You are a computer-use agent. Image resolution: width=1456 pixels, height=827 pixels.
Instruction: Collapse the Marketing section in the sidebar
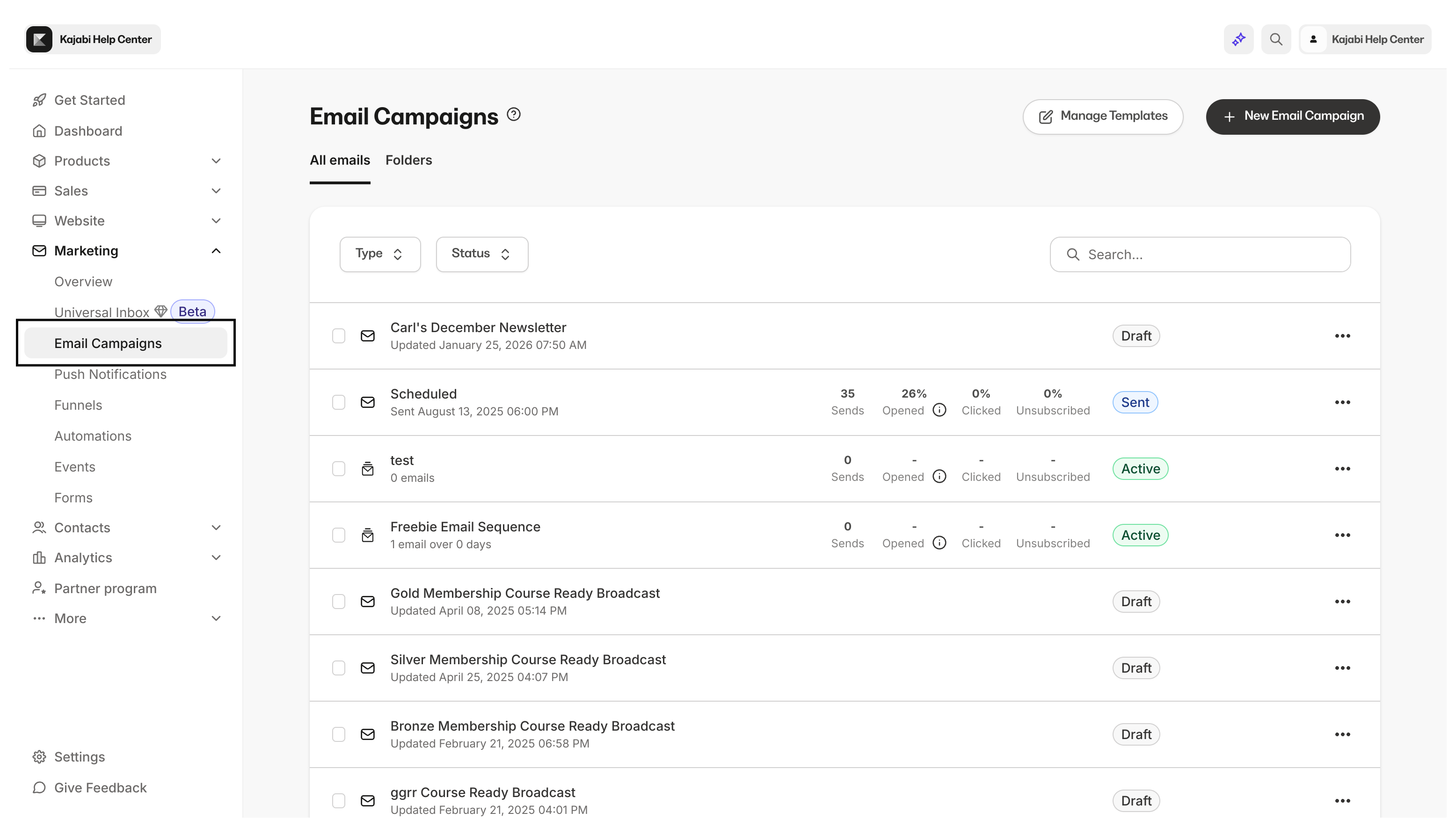click(216, 251)
